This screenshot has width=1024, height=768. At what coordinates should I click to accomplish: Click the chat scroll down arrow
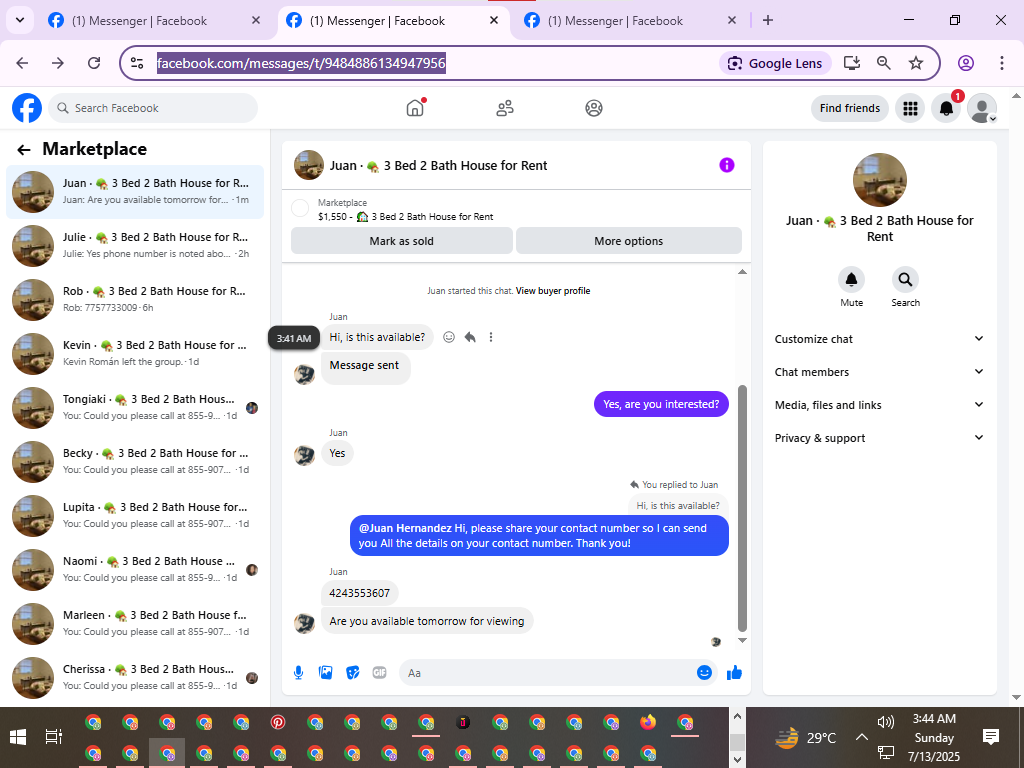[742, 641]
